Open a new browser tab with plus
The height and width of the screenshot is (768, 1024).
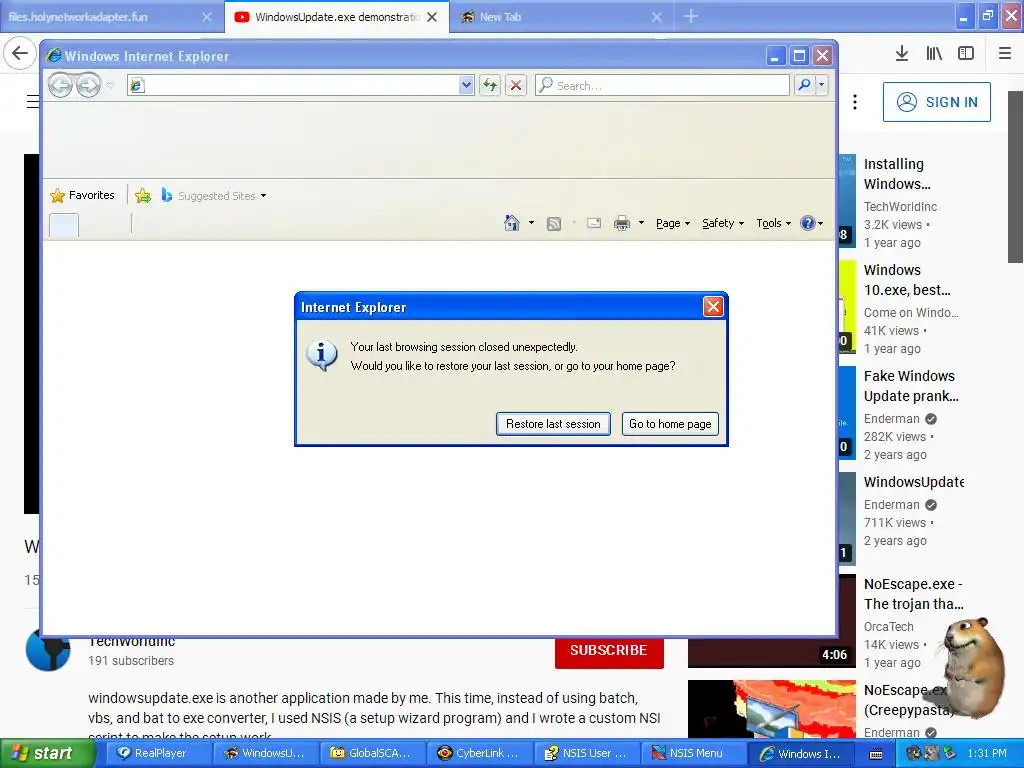click(690, 16)
